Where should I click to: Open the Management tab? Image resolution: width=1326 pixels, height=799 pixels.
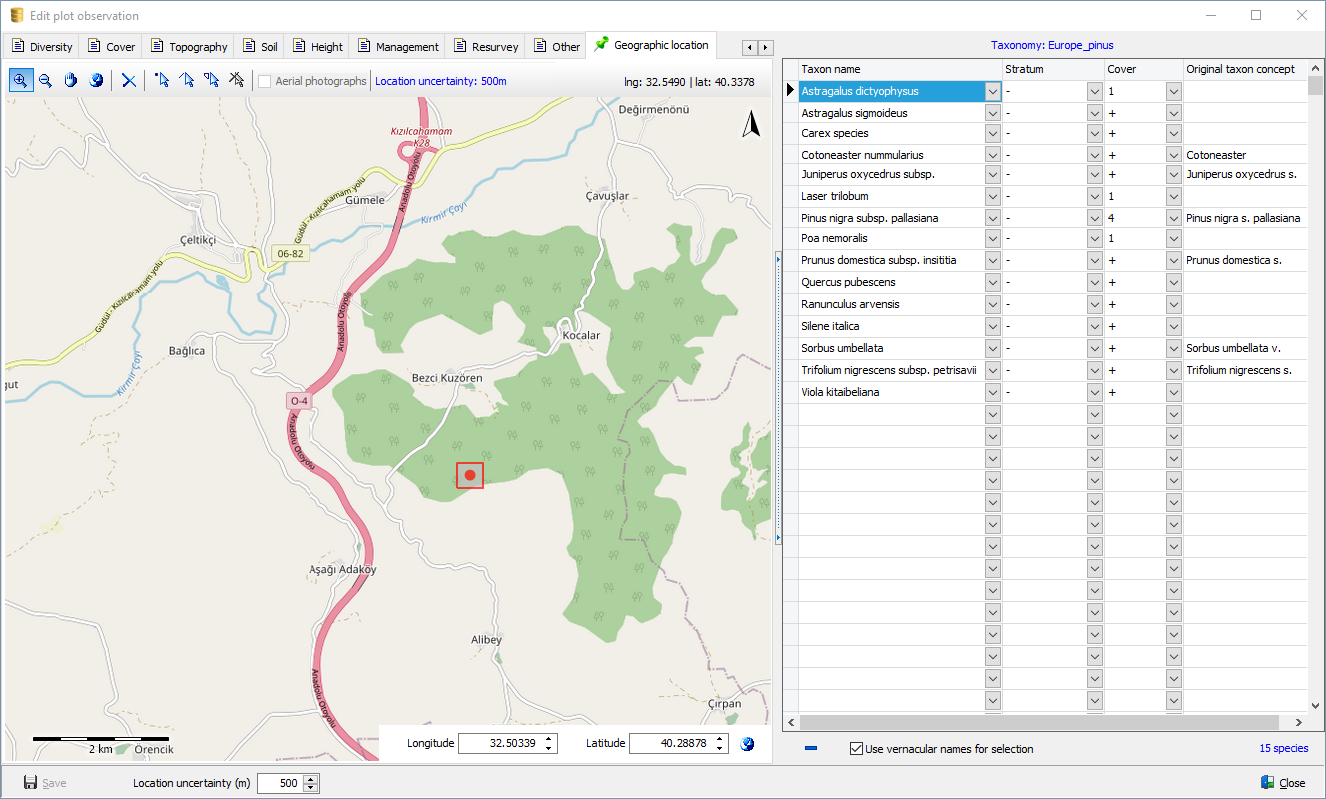click(x=398, y=47)
